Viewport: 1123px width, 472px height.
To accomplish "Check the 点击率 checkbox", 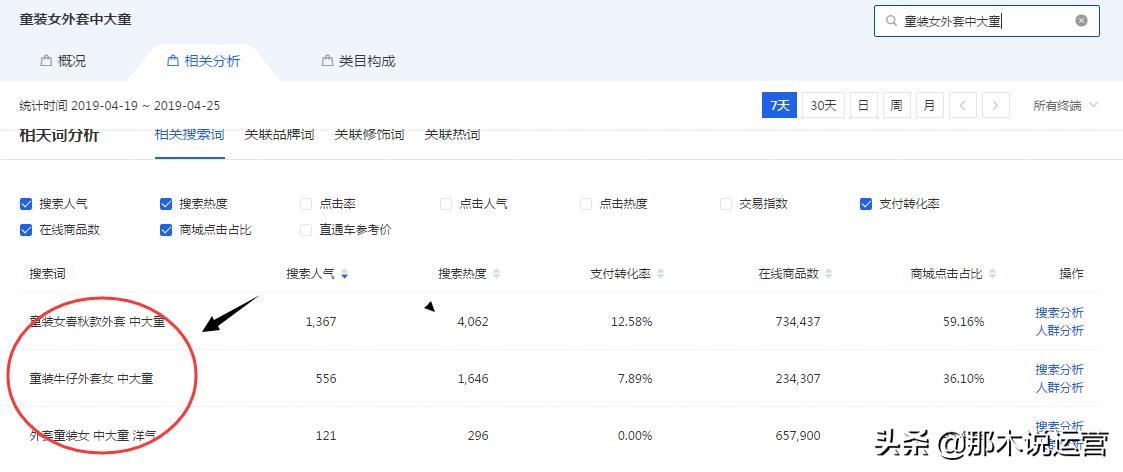I will click(x=306, y=204).
